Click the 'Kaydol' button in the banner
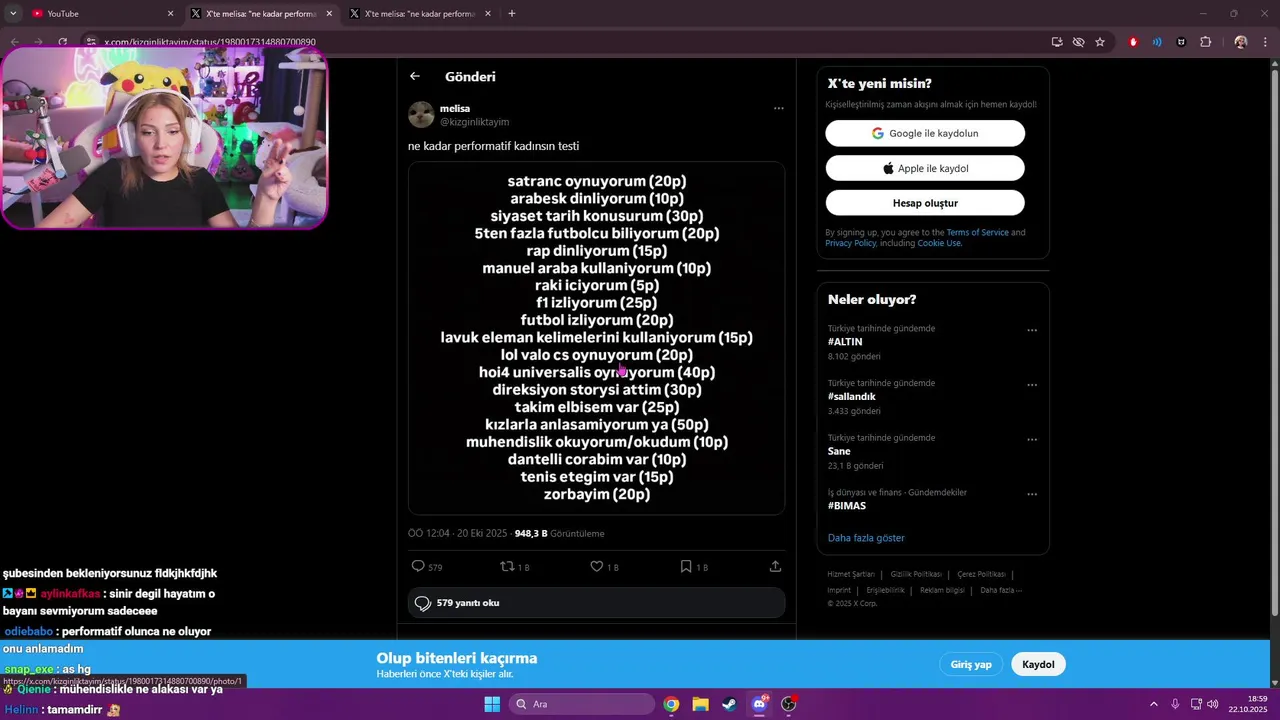Screen dimensions: 1280x720 pos(1038,664)
